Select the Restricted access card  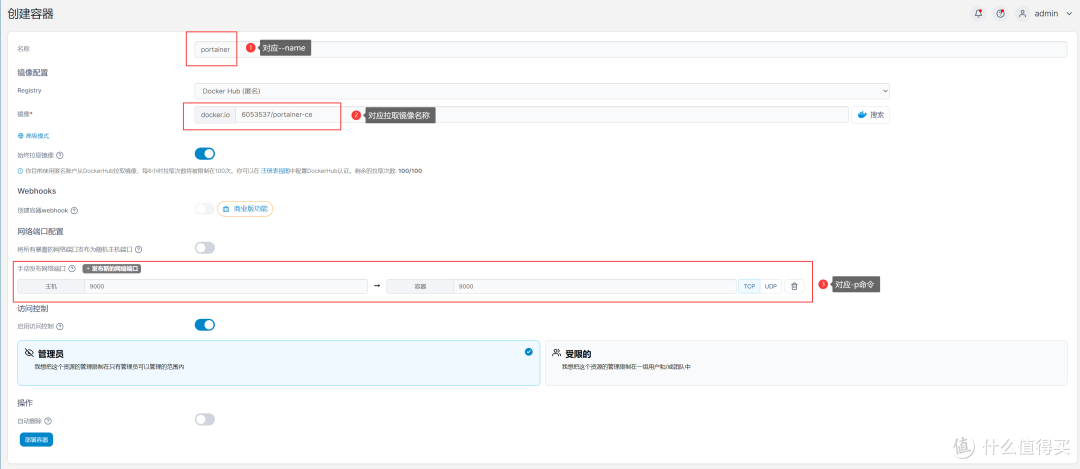(807, 363)
